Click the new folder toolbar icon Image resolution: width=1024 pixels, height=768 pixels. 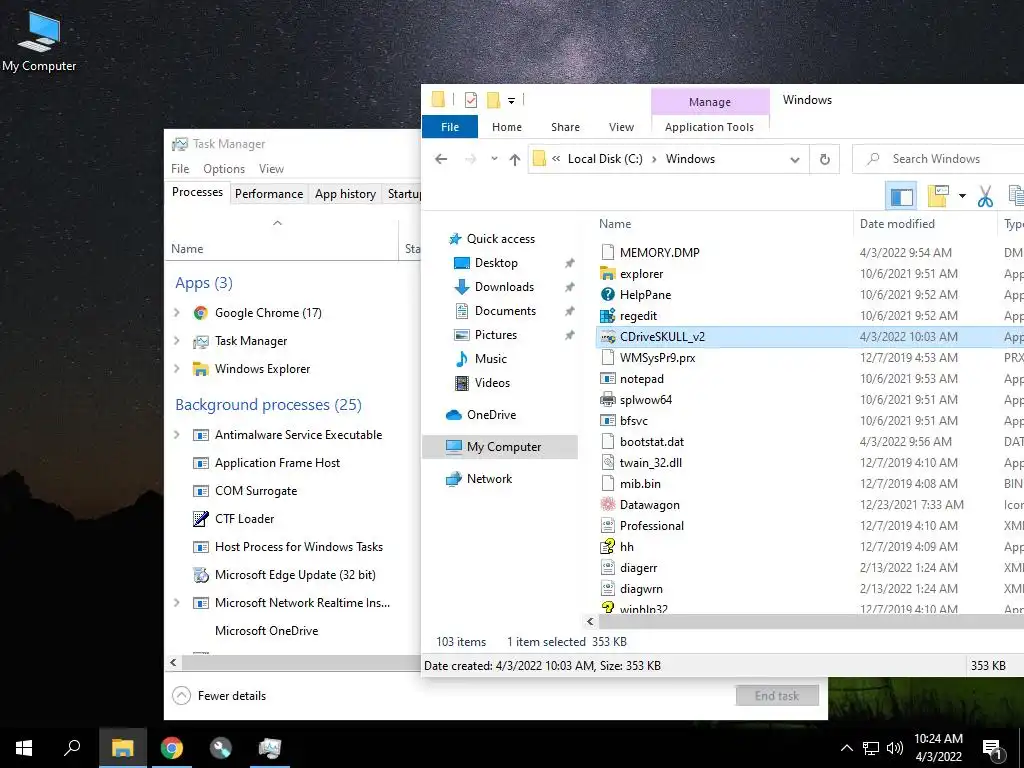tap(938, 195)
